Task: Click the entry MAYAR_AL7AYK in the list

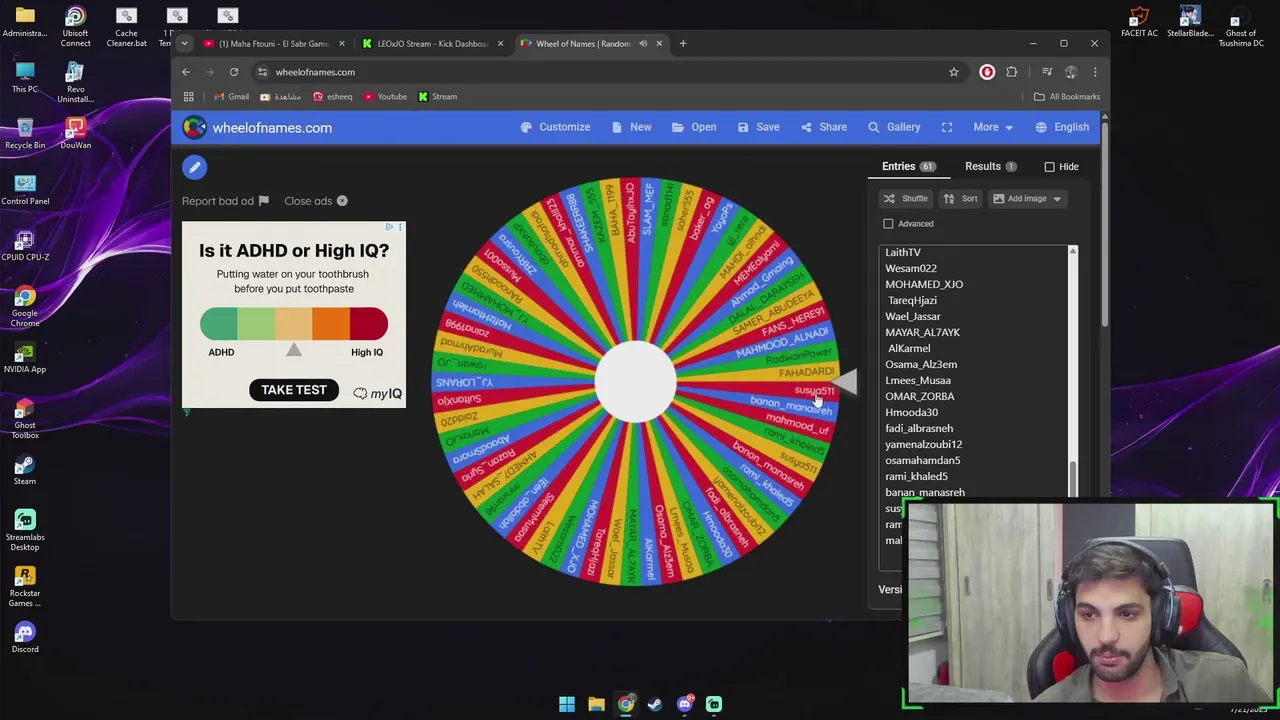Action: (x=922, y=332)
